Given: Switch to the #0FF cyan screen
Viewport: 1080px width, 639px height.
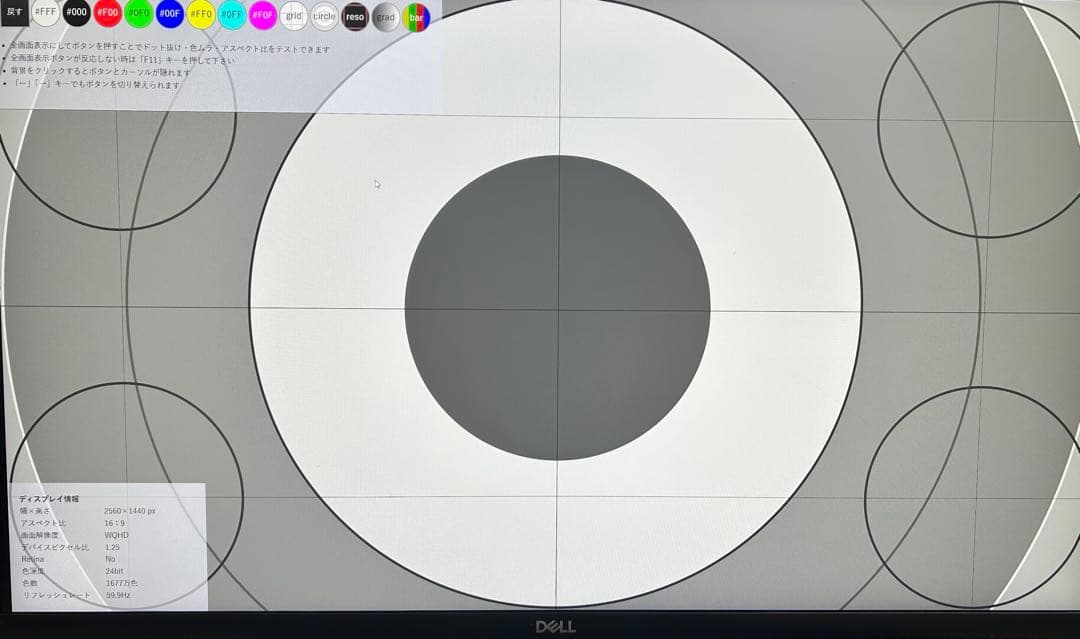Looking at the screenshot, I should tap(231, 15).
